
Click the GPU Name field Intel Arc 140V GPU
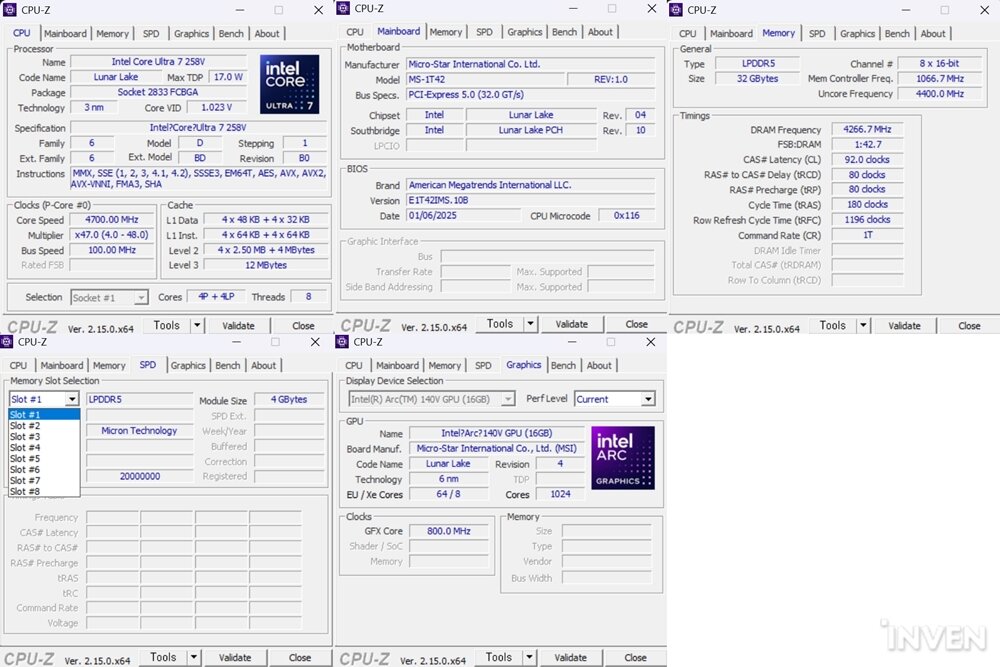(x=496, y=433)
